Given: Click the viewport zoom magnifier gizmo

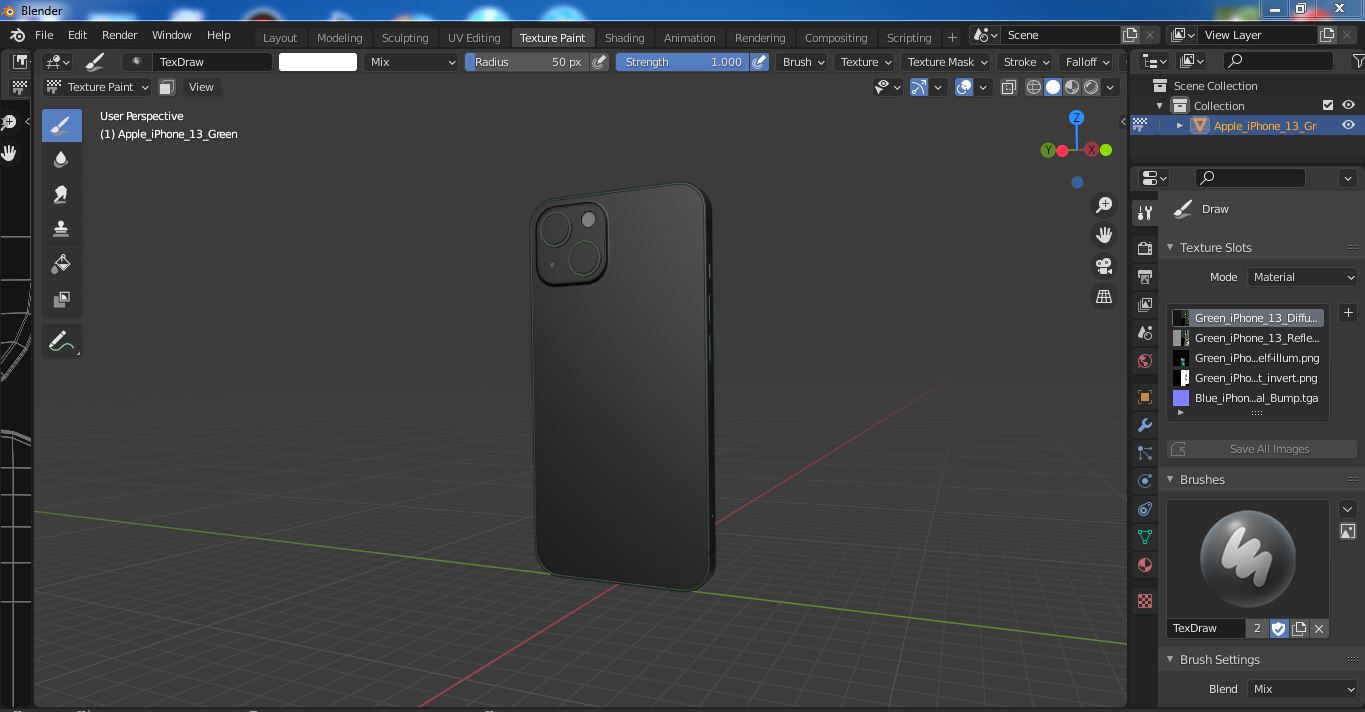Looking at the screenshot, I should tap(1104, 205).
